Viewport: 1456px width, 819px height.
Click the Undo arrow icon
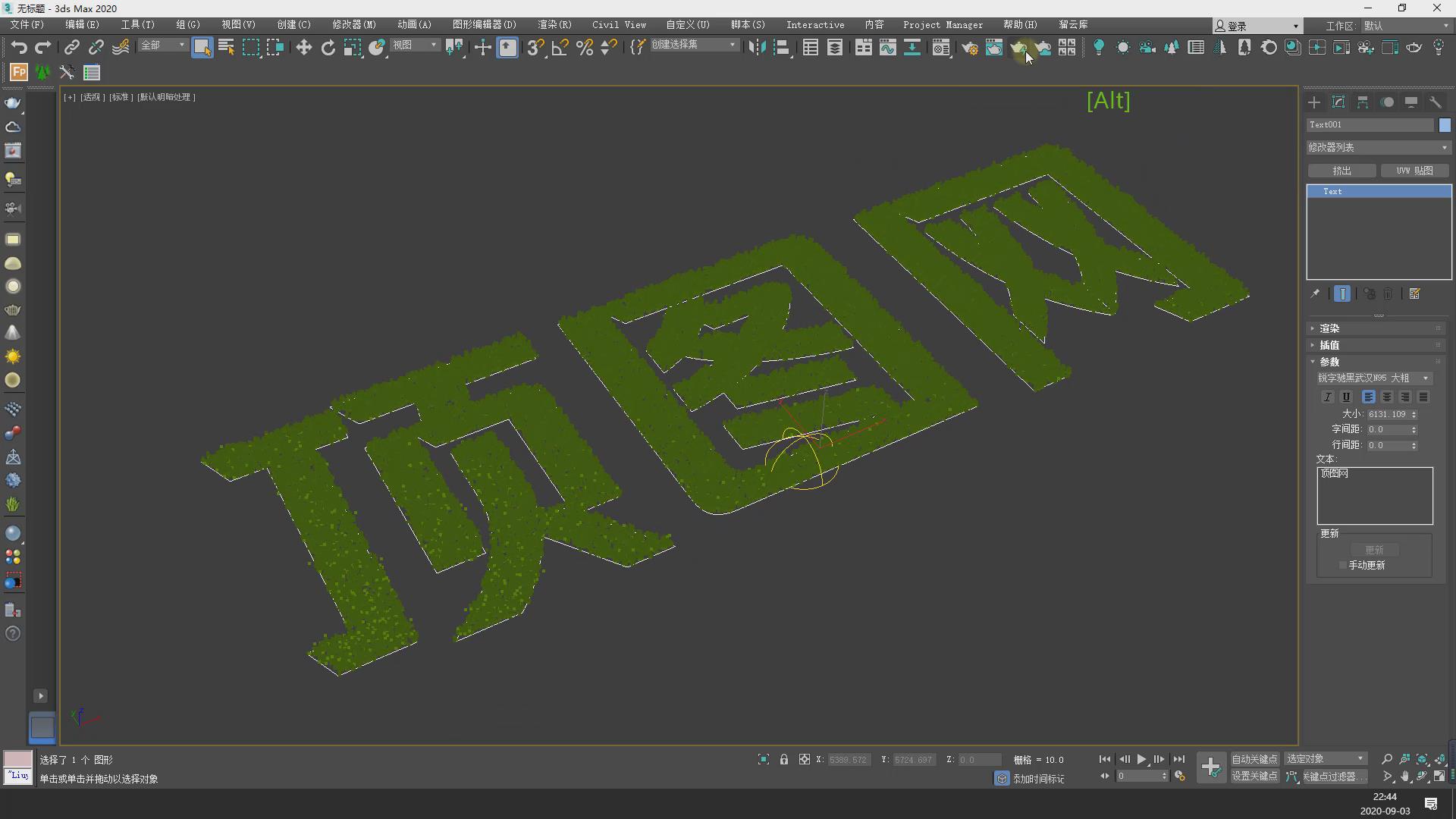(x=18, y=48)
